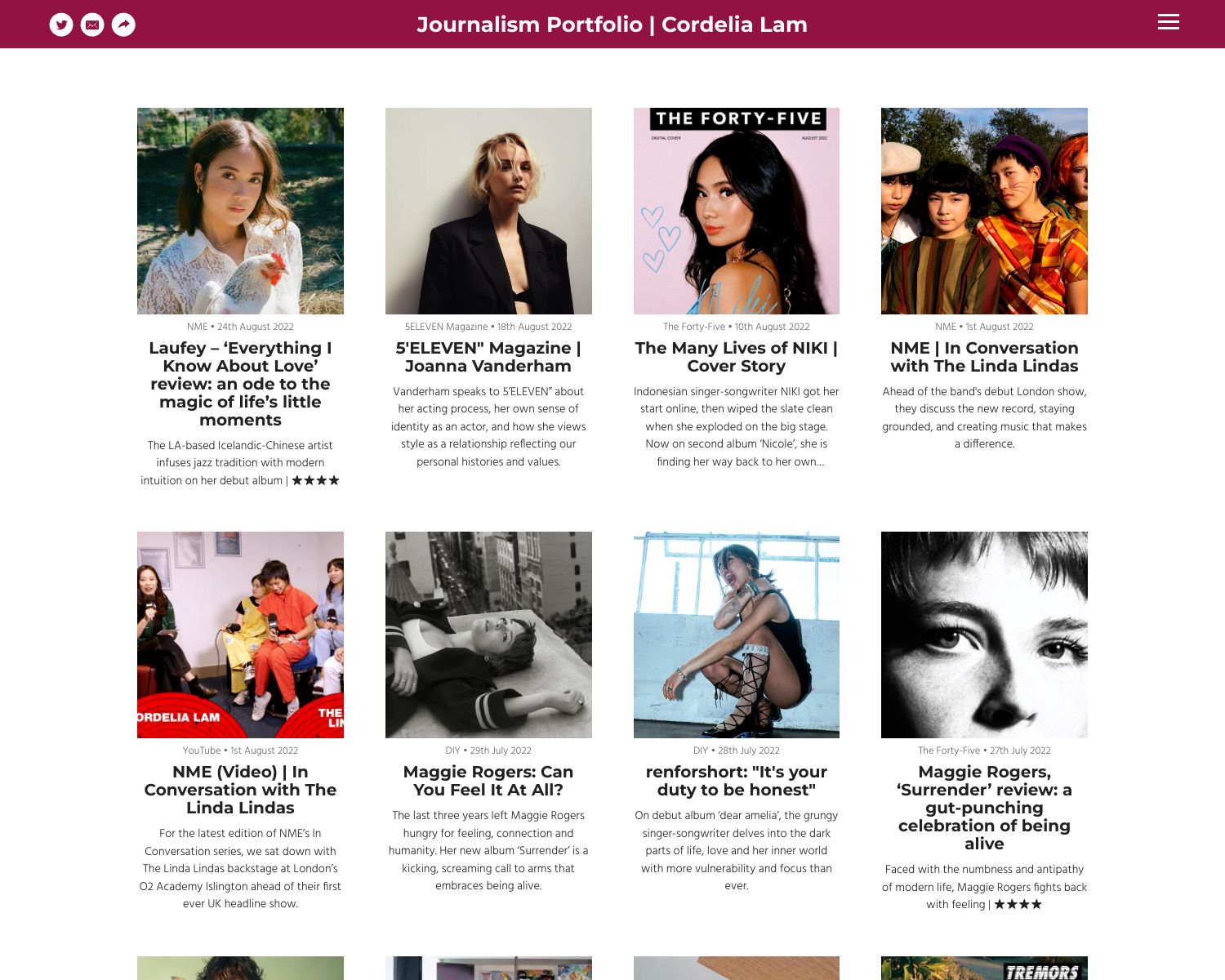1225x980 pixels.
Task: Click the email envelope icon
Action: click(92, 24)
